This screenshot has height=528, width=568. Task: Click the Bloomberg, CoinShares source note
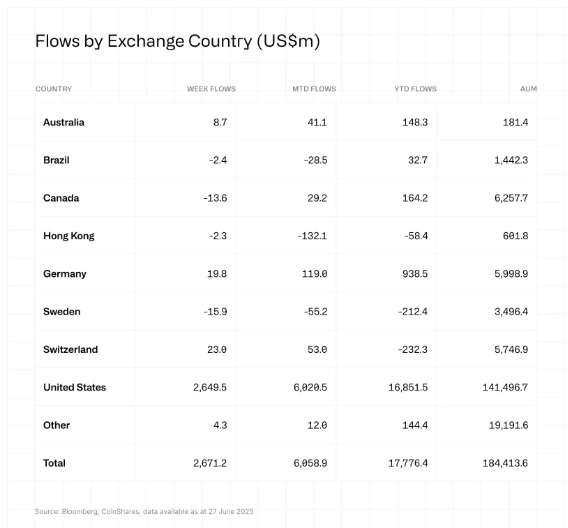click(x=144, y=511)
